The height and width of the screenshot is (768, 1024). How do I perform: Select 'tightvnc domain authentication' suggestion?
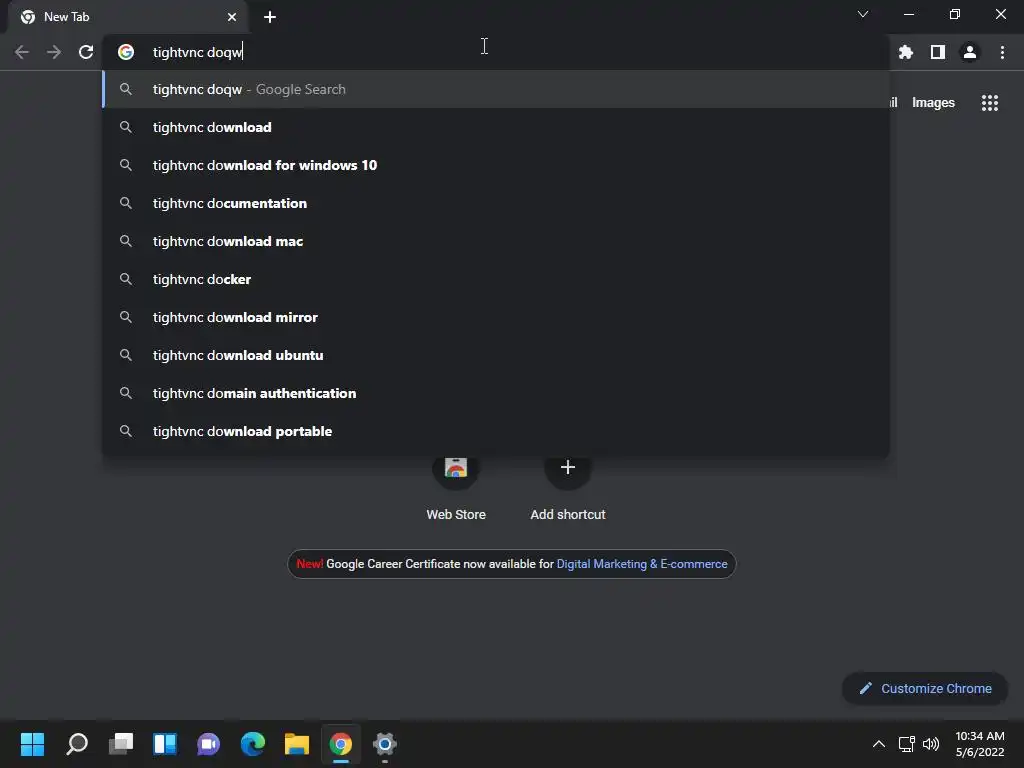click(496, 393)
